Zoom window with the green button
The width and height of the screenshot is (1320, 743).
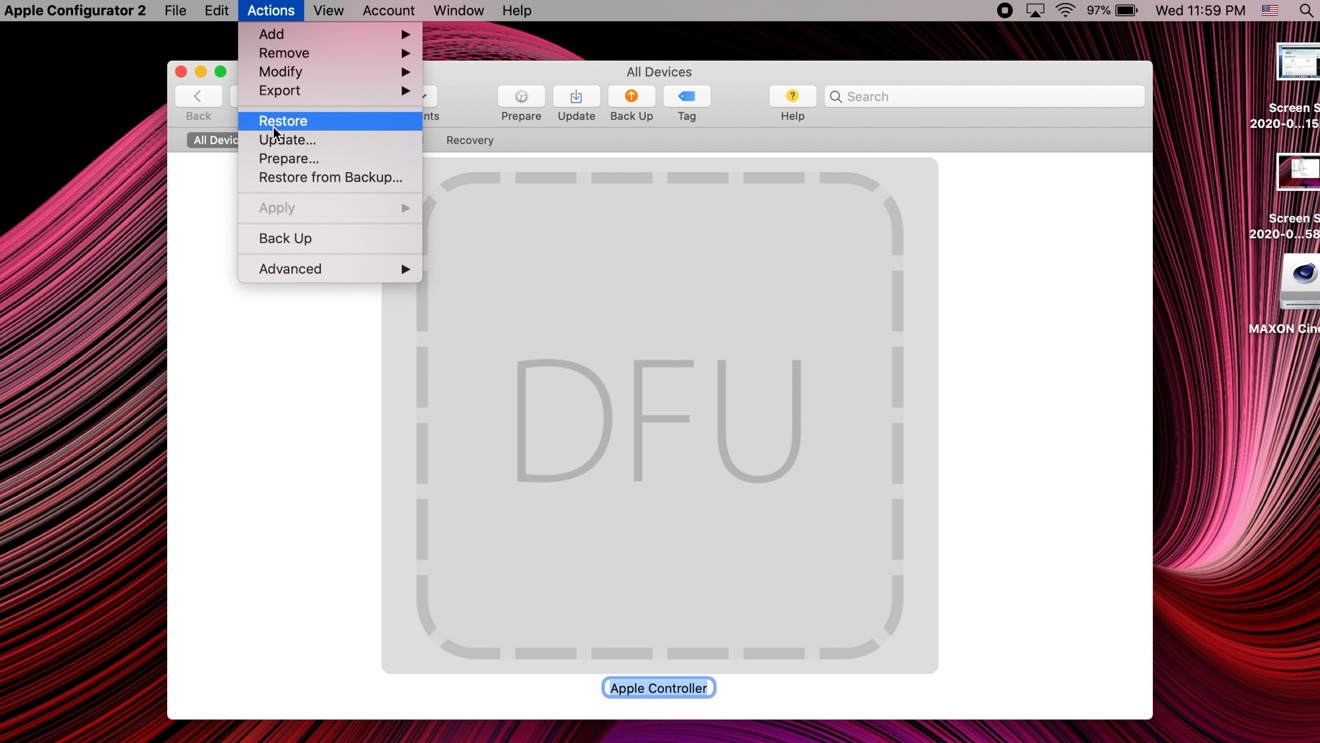pos(221,72)
